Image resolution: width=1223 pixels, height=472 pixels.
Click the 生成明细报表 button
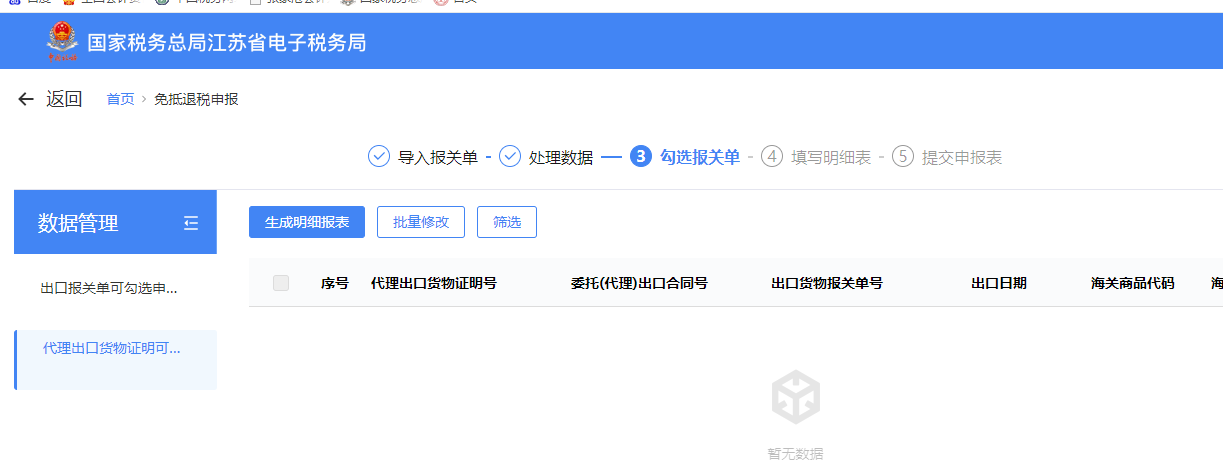pos(307,222)
